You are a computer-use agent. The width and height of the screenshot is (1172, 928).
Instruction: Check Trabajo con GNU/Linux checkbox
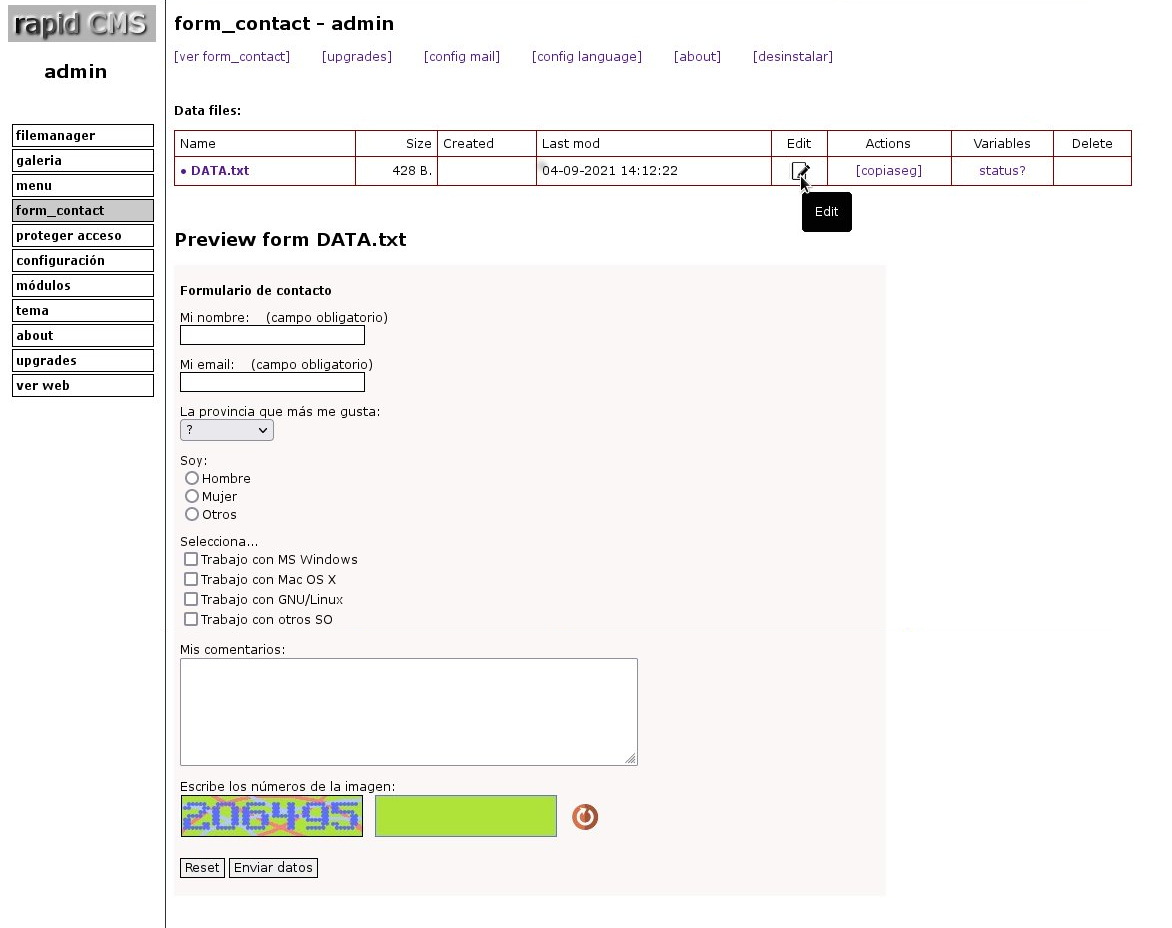[x=191, y=599]
